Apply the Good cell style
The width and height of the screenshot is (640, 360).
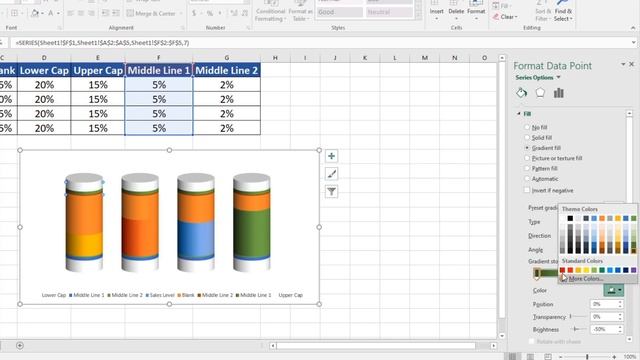point(340,12)
